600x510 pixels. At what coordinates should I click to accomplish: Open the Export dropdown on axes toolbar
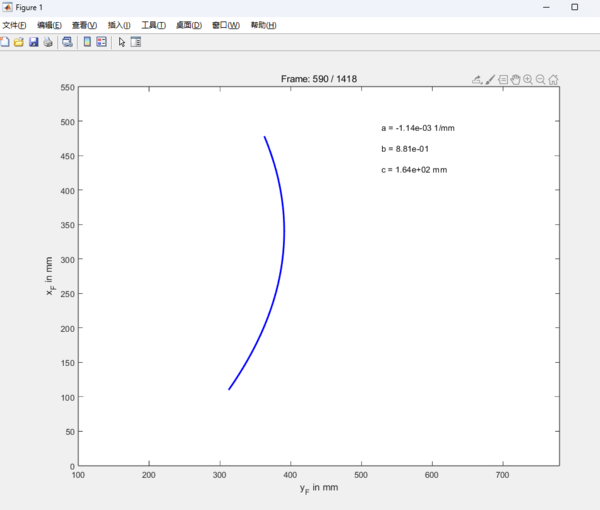tap(477, 79)
